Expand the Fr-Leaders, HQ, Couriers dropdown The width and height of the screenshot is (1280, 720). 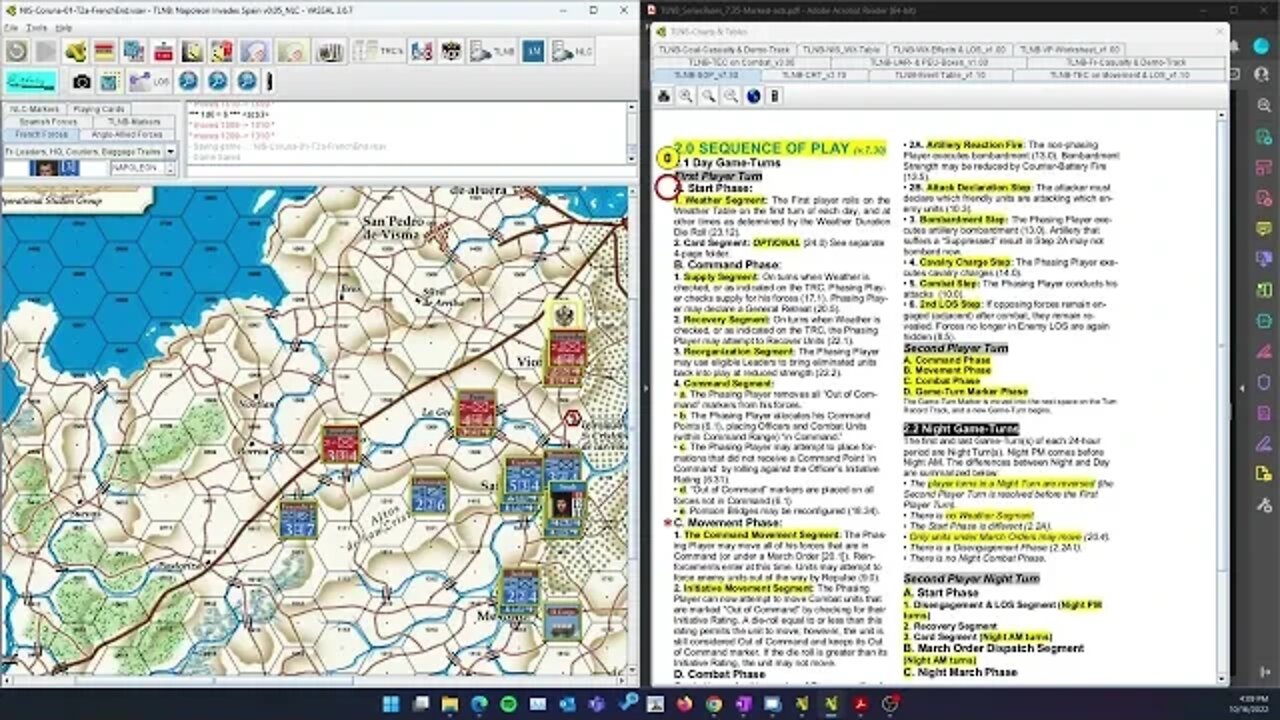tap(171, 152)
